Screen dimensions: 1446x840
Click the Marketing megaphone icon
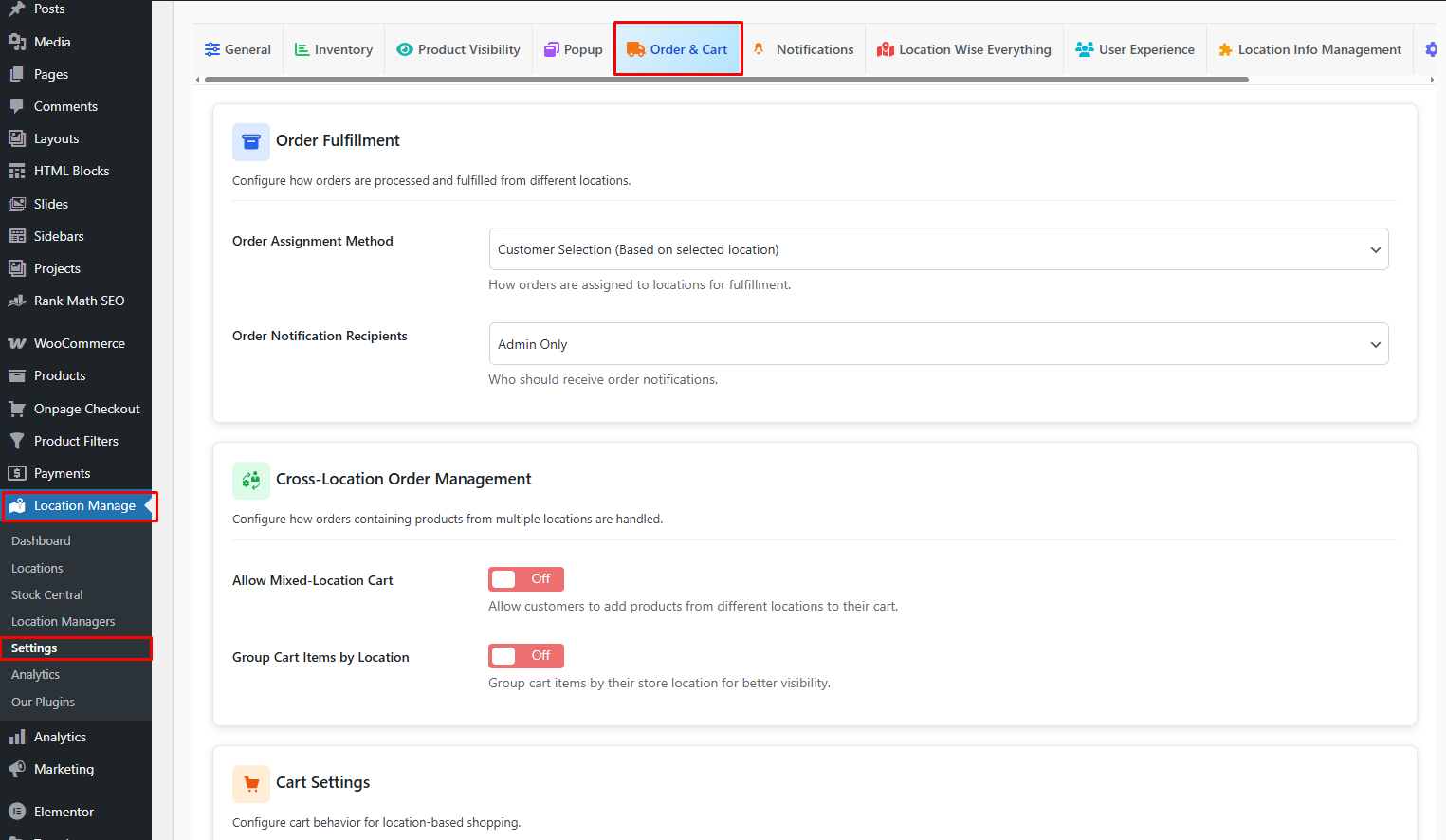click(17, 769)
